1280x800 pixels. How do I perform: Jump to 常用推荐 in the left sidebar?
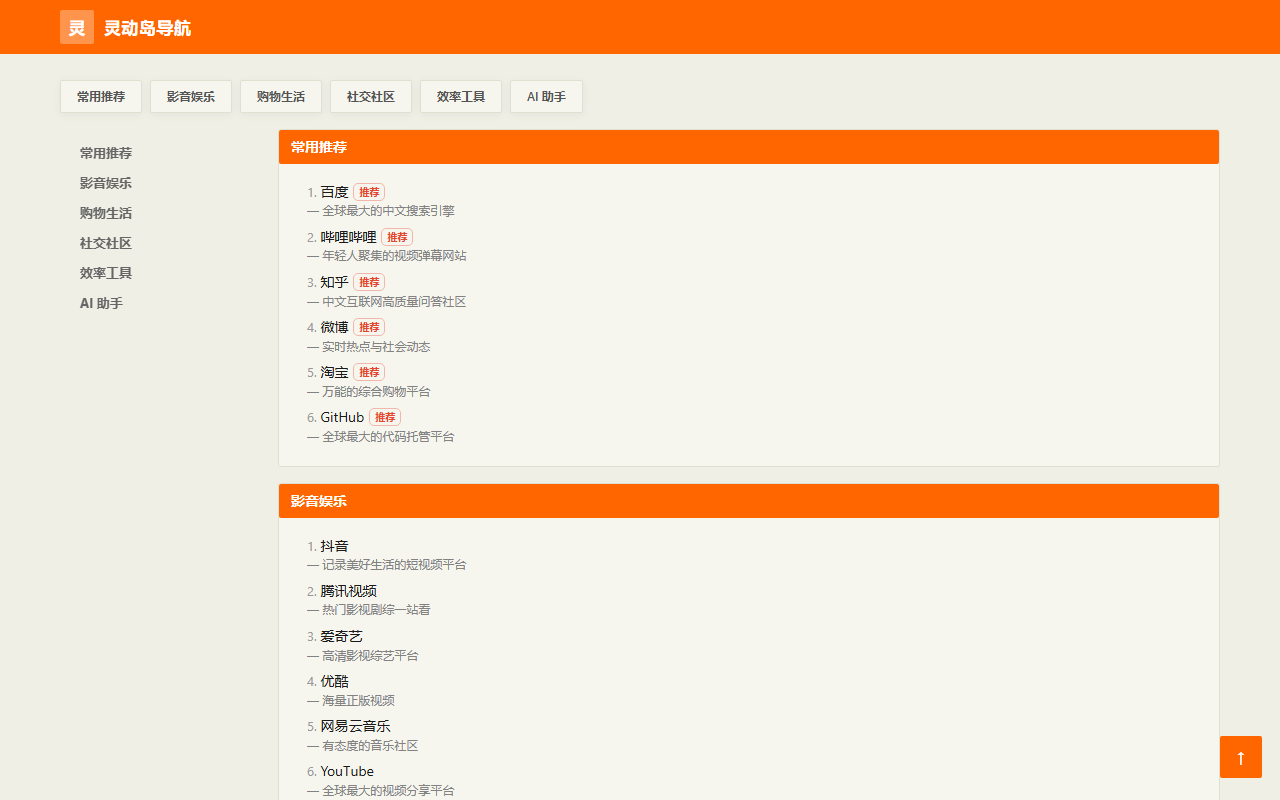106,153
